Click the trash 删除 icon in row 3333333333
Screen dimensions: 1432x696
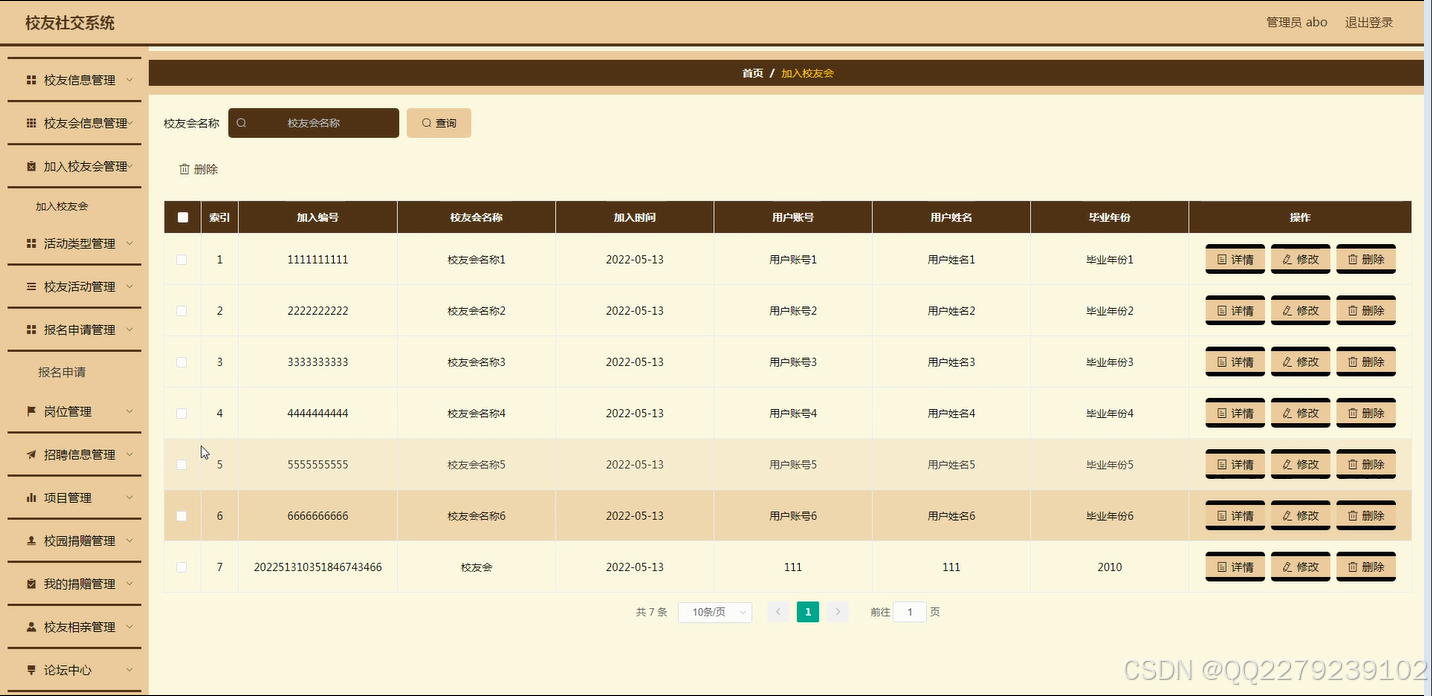(1353, 362)
